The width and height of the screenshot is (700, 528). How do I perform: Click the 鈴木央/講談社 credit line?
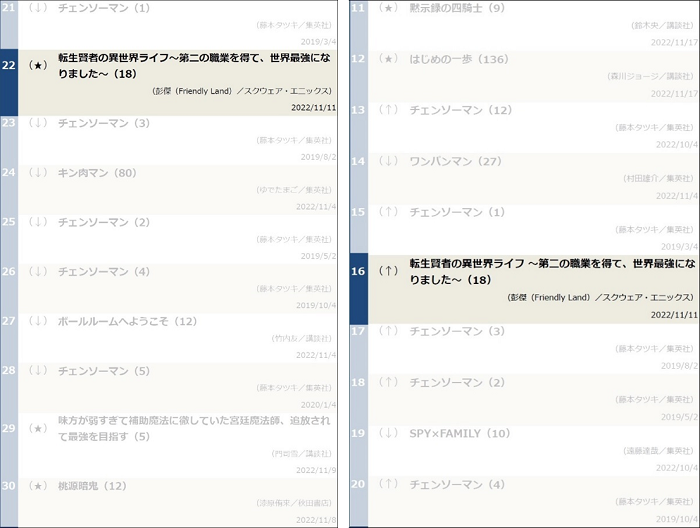(662, 25)
